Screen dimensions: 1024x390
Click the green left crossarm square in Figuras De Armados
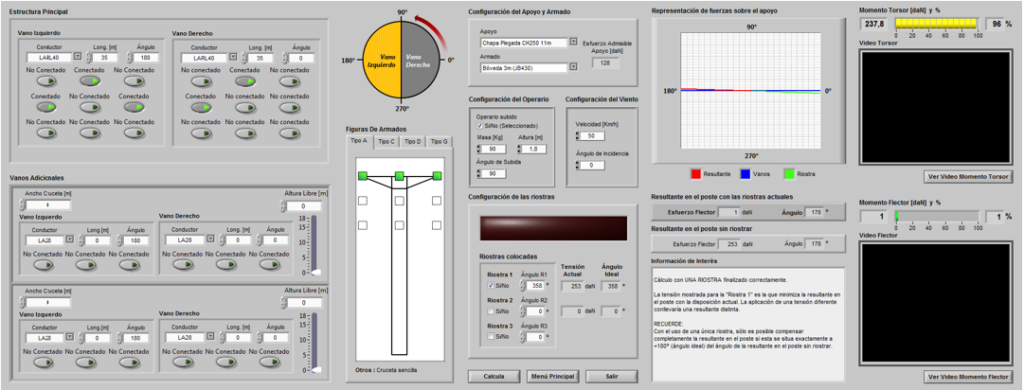[x=362, y=176]
